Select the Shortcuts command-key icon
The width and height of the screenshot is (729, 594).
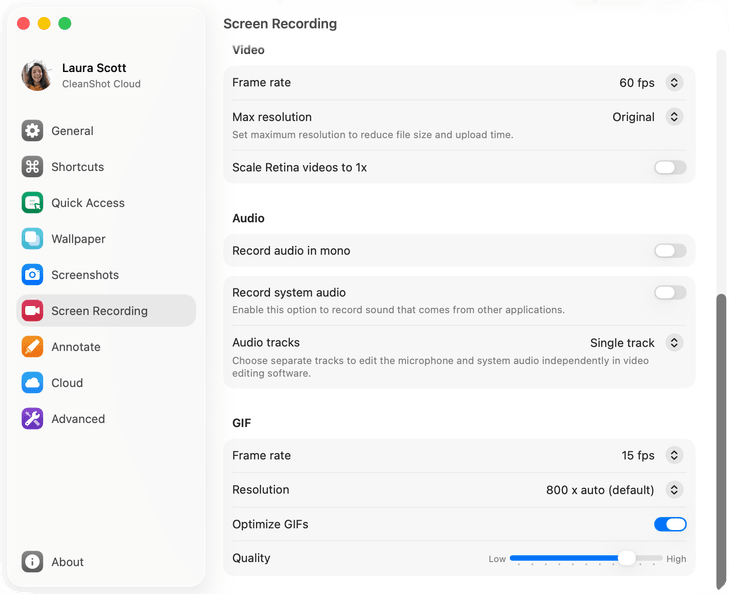tap(32, 166)
